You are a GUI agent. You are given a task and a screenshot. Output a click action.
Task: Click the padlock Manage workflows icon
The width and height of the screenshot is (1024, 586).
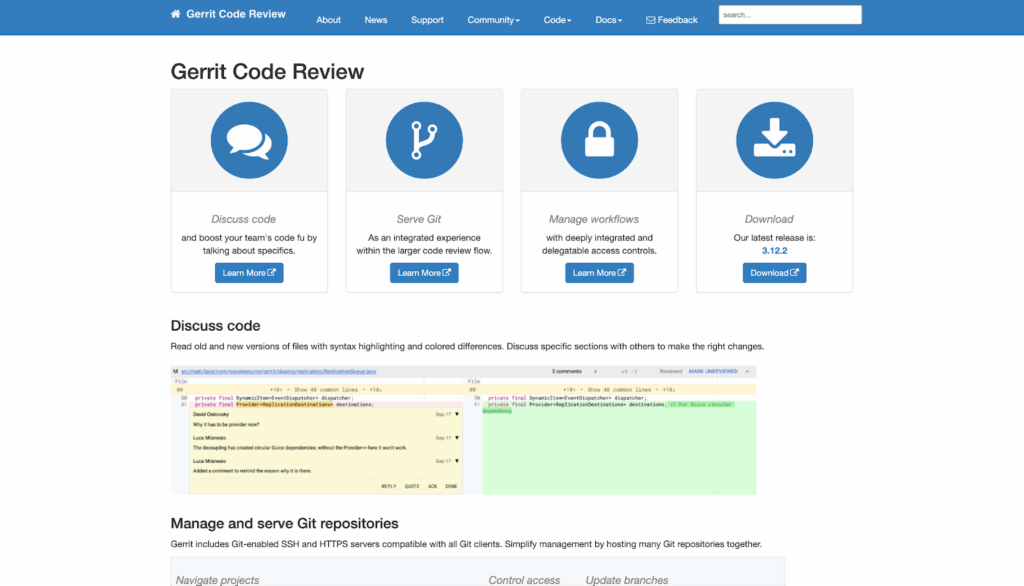pyautogui.click(x=599, y=140)
